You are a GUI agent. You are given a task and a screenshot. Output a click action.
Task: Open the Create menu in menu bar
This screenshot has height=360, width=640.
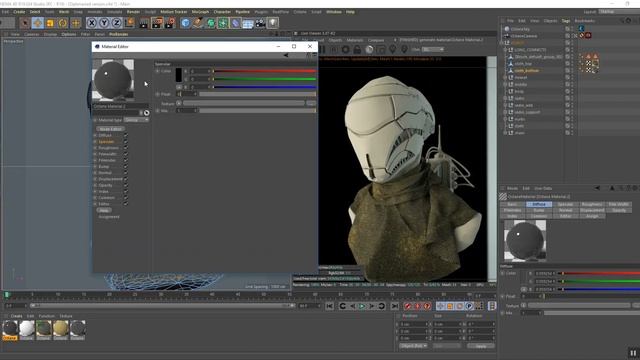[x=19, y=12]
